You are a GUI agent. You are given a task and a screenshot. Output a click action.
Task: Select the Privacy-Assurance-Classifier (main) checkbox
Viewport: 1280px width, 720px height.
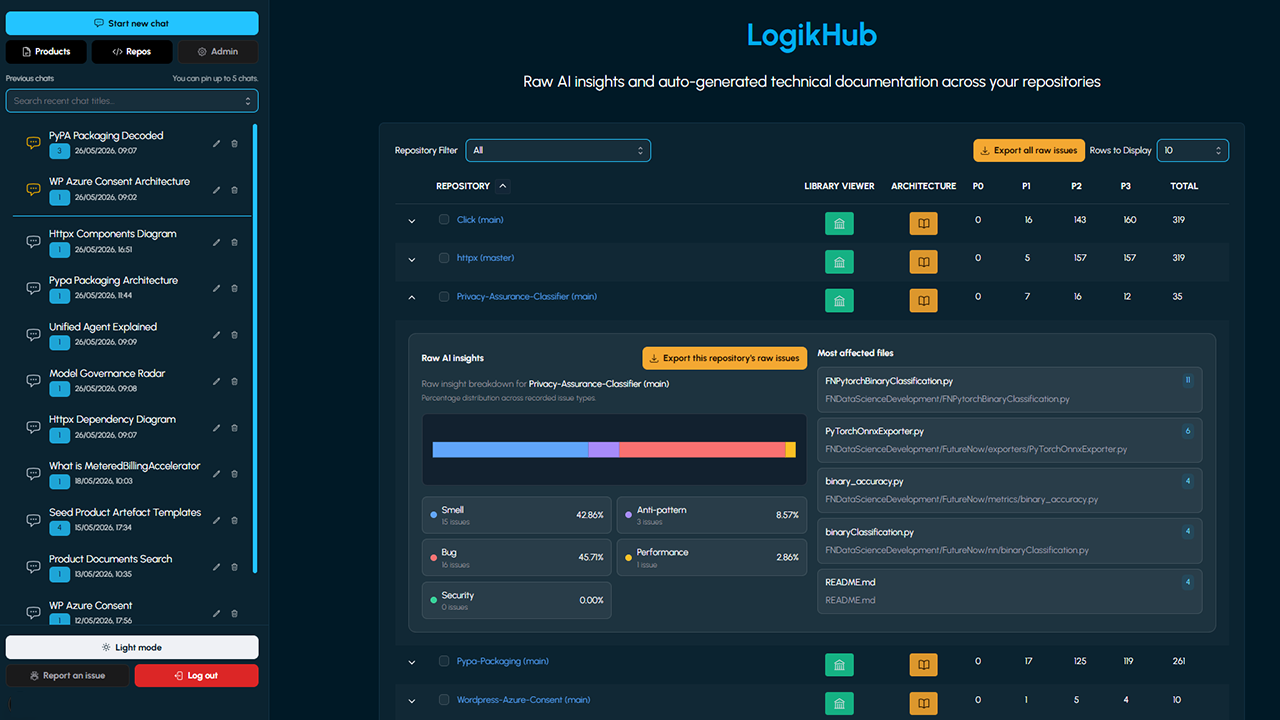coord(444,296)
